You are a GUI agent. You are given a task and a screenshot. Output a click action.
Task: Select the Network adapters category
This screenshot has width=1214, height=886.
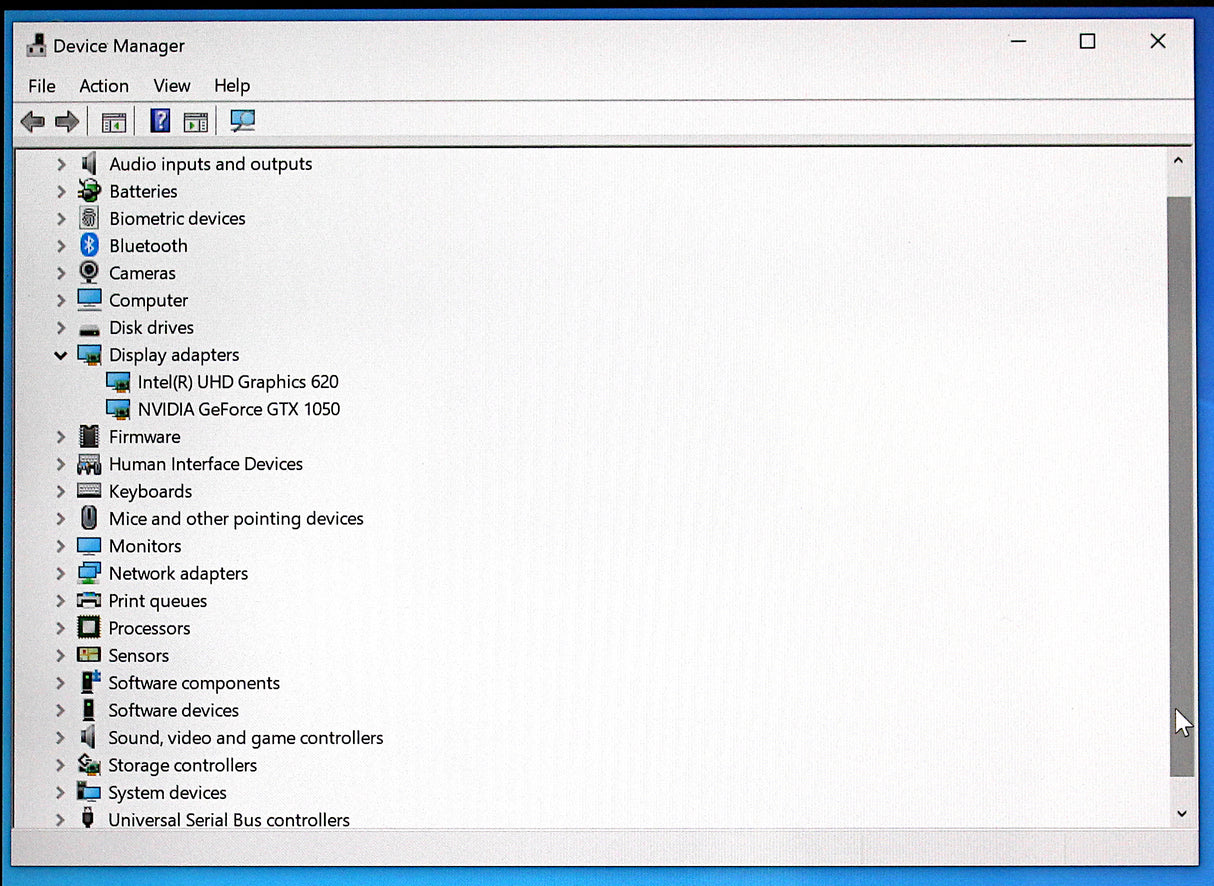coord(178,573)
